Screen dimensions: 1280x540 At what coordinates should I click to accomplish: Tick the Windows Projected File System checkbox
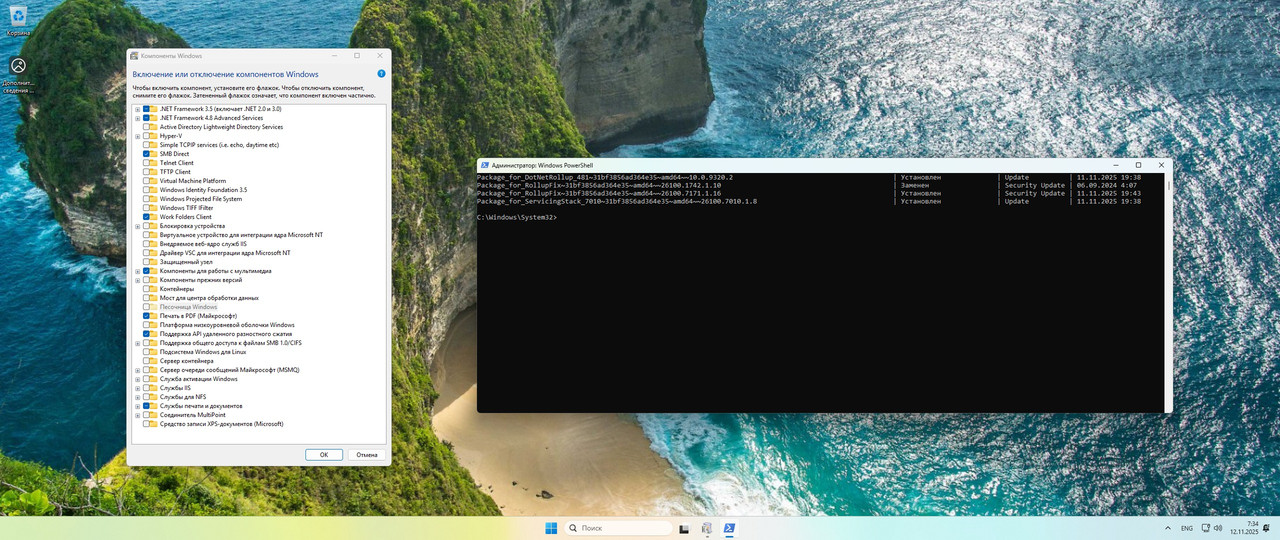[146, 199]
